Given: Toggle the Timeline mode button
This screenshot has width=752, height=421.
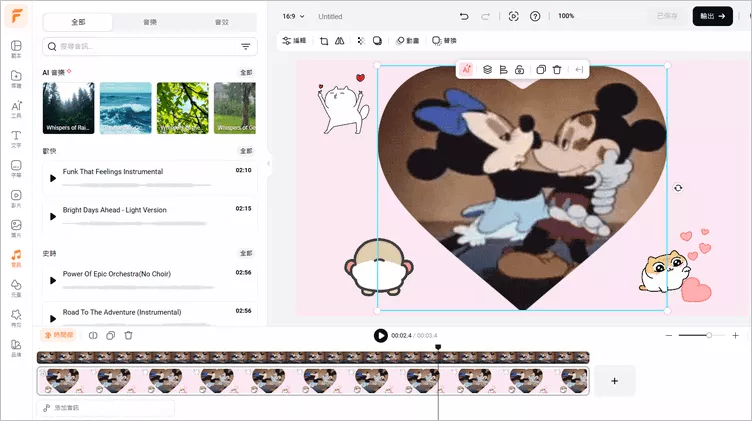Looking at the screenshot, I should pos(59,335).
